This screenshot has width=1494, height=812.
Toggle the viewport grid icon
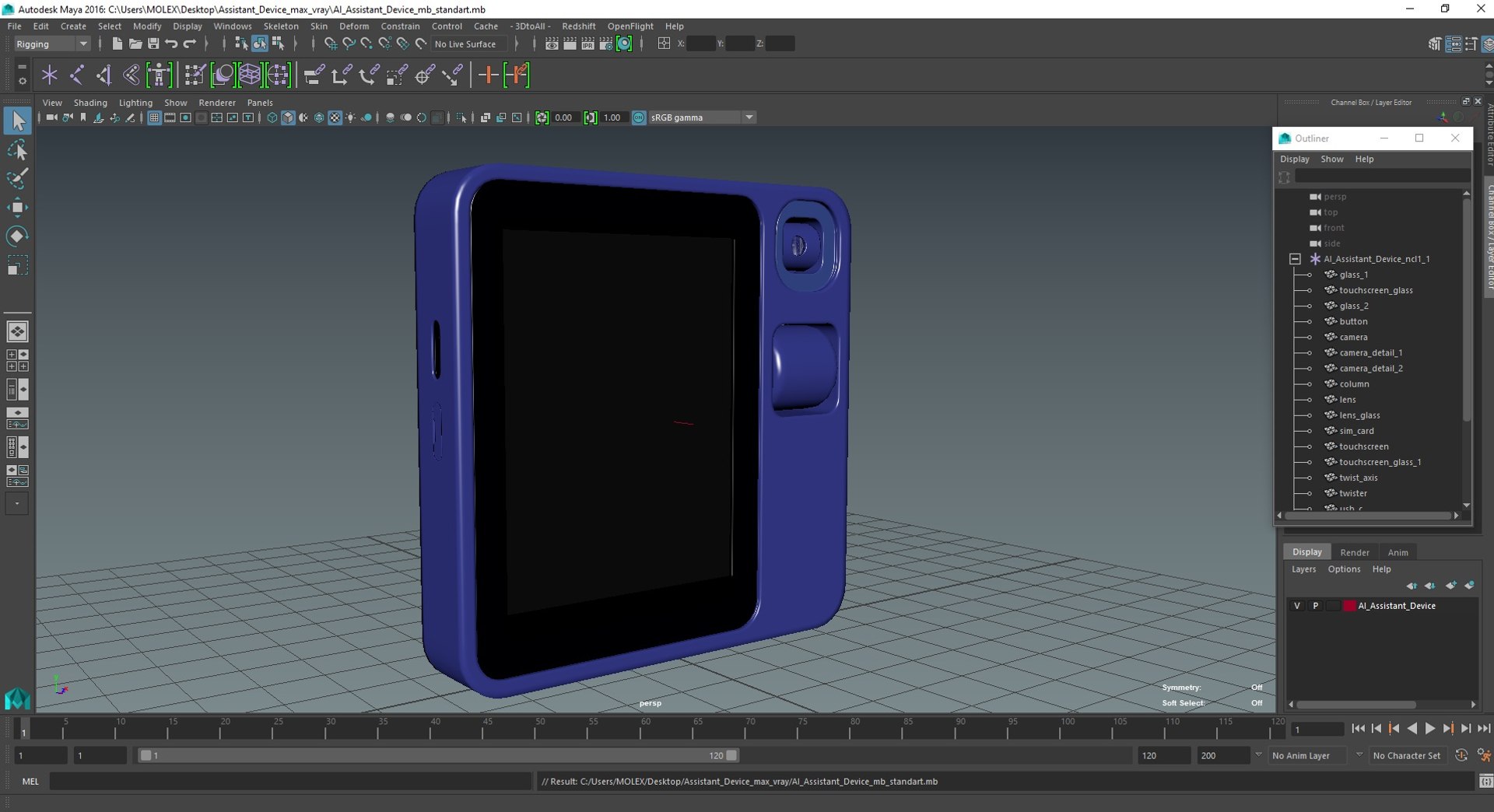point(154,117)
